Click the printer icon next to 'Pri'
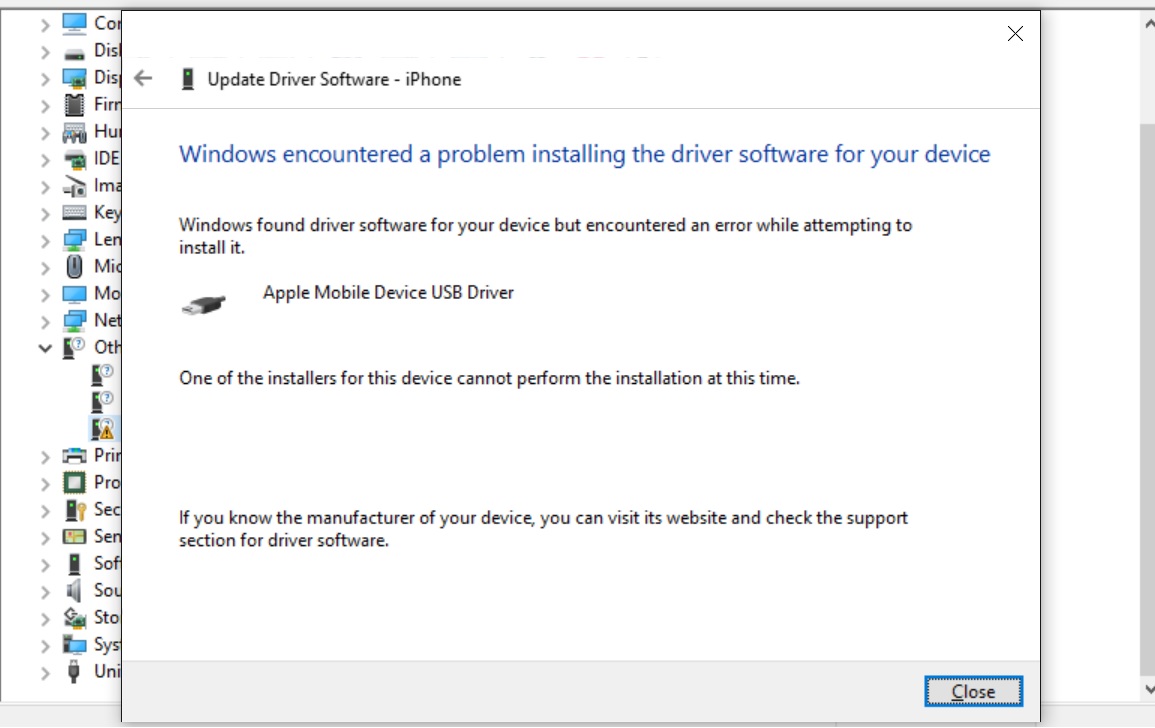Screen dimensions: 1155x728 point(74,455)
